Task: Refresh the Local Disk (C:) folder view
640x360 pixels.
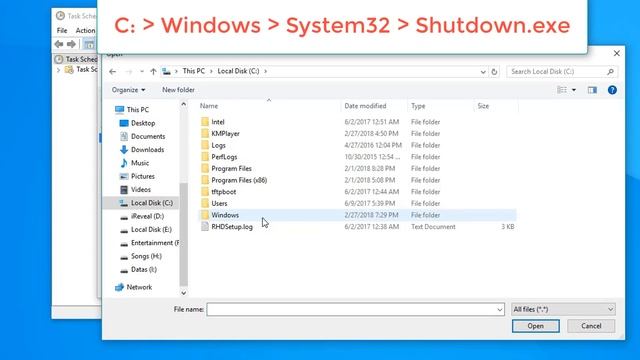Action: coord(494,72)
